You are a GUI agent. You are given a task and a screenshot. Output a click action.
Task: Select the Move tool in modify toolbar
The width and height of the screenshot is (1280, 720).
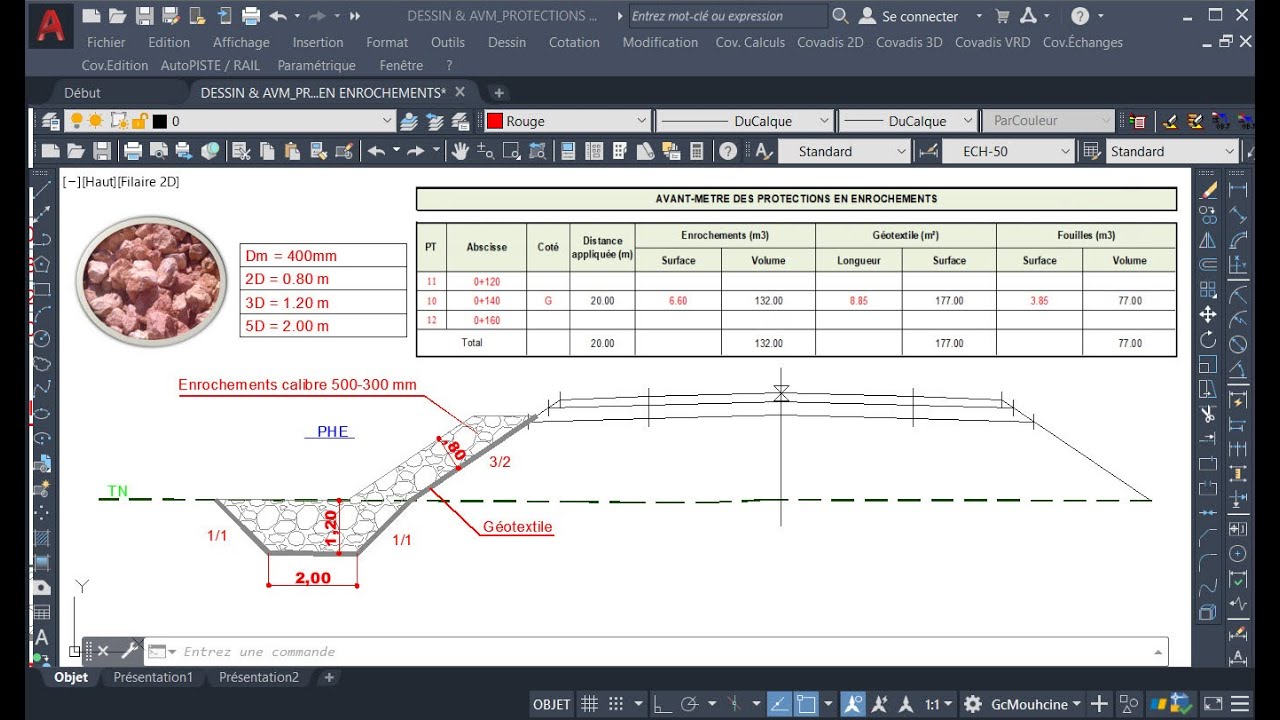tap(1208, 314)
